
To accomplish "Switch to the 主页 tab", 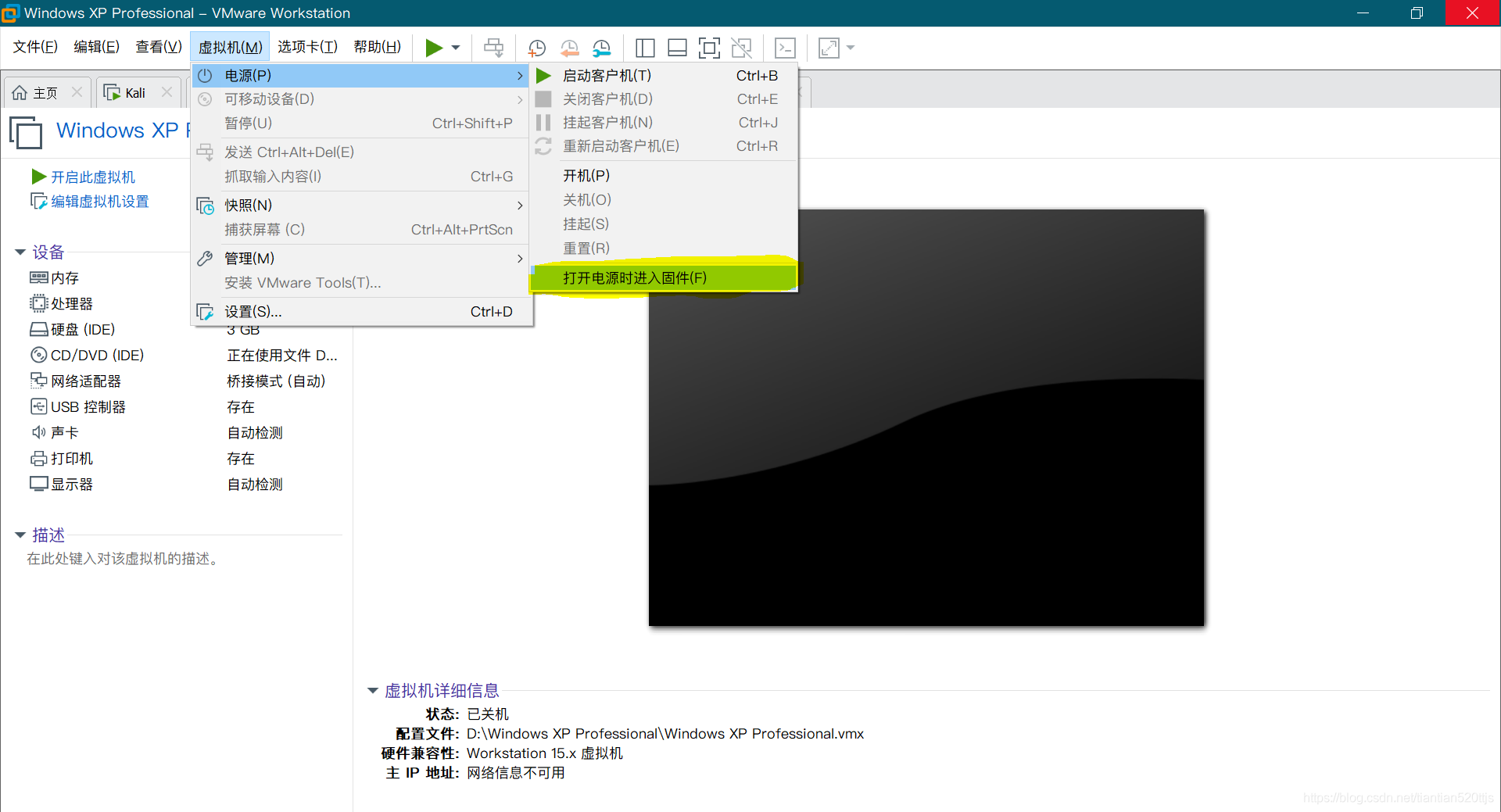I will [x=45, y=93].
